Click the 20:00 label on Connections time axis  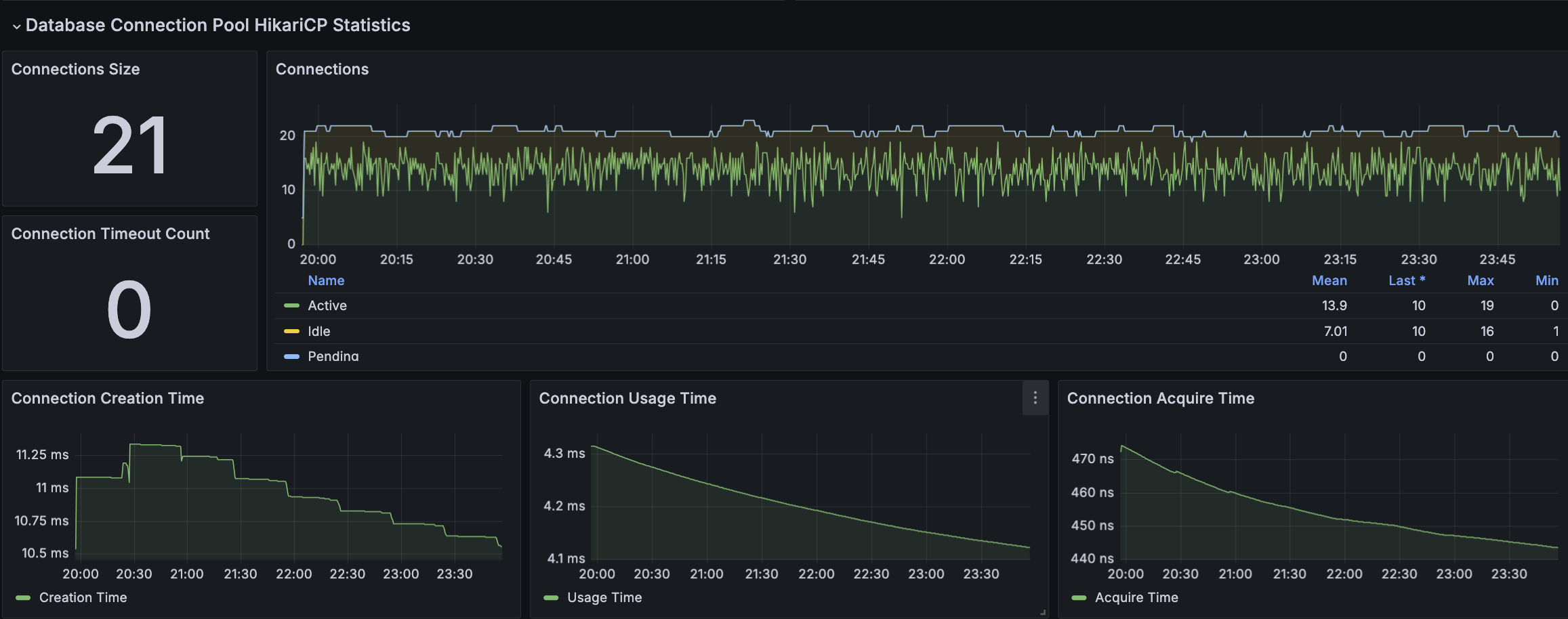coord(318,259)
